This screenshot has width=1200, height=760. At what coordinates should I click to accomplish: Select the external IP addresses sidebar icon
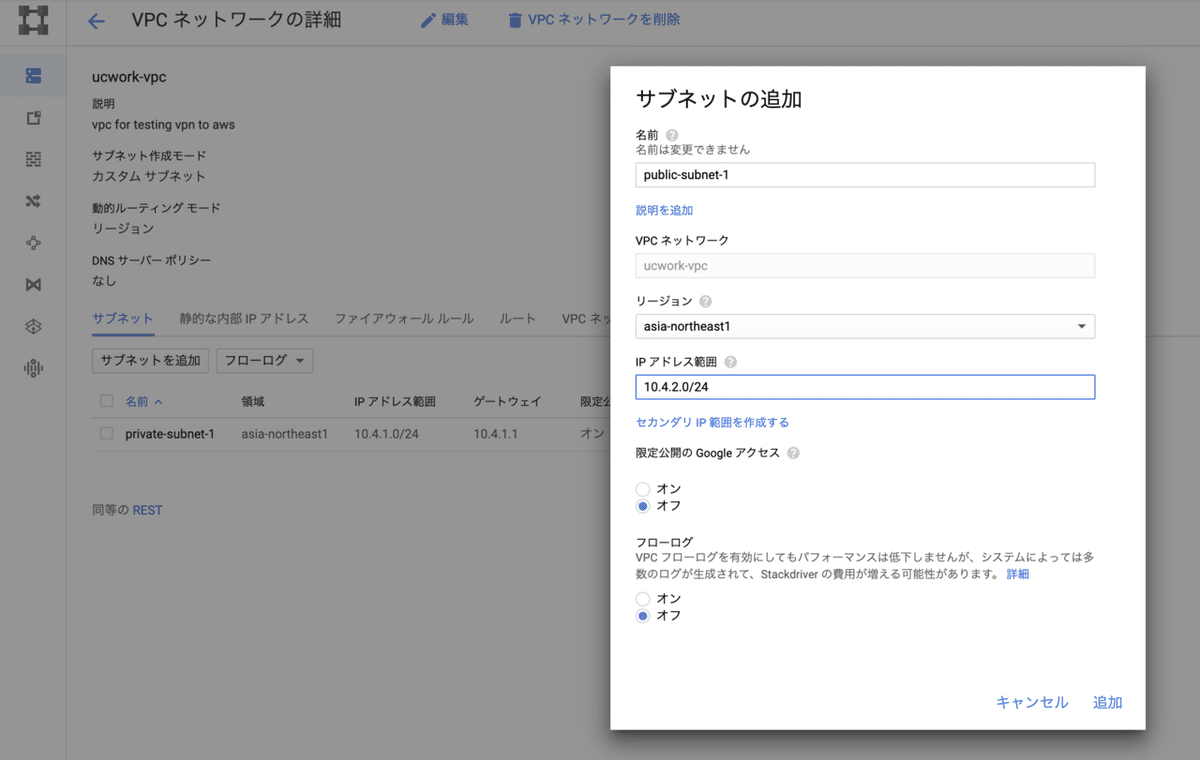tap(33, 117)
